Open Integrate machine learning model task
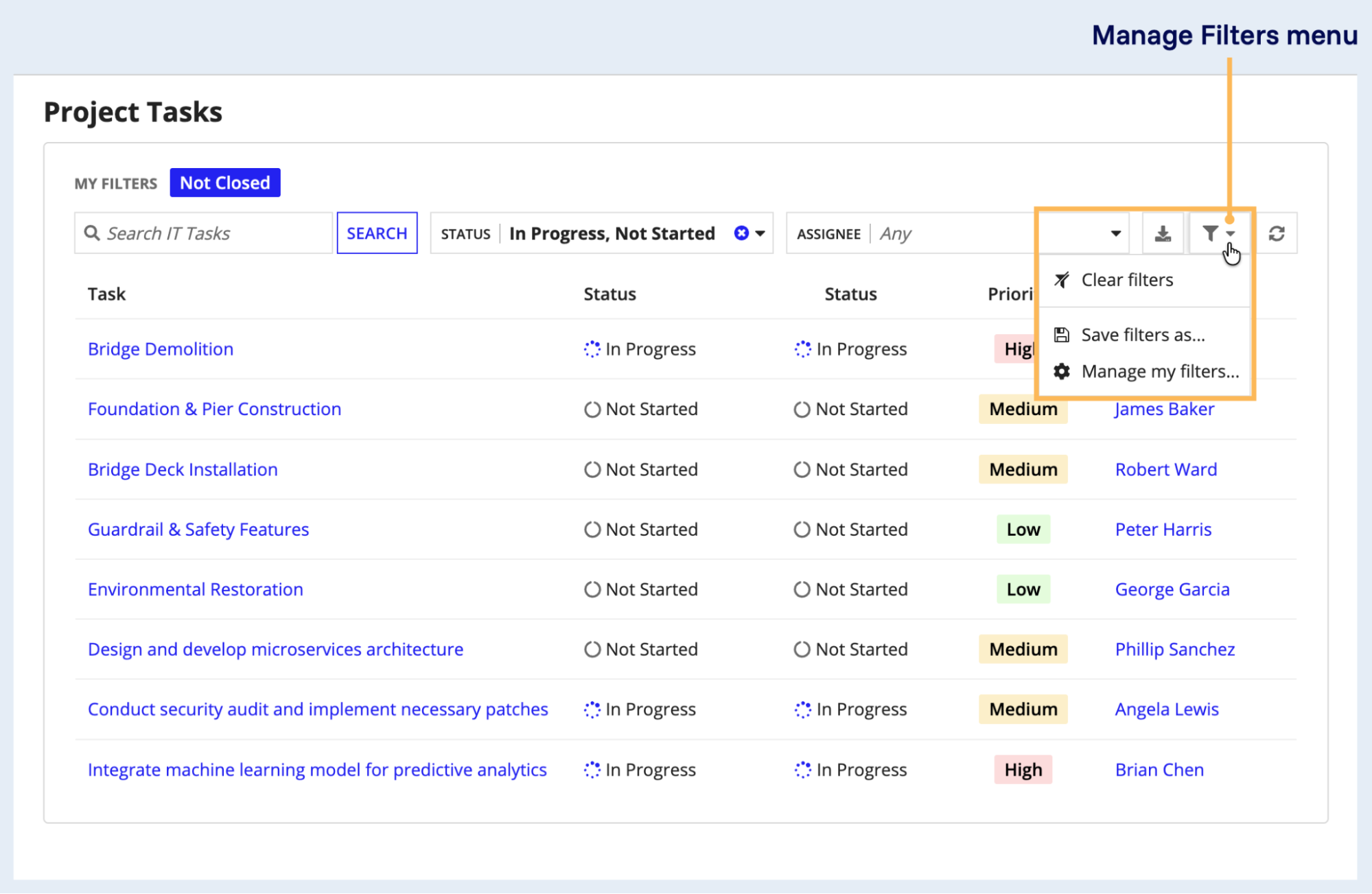 pyautogui.click(x=317, y=769)
